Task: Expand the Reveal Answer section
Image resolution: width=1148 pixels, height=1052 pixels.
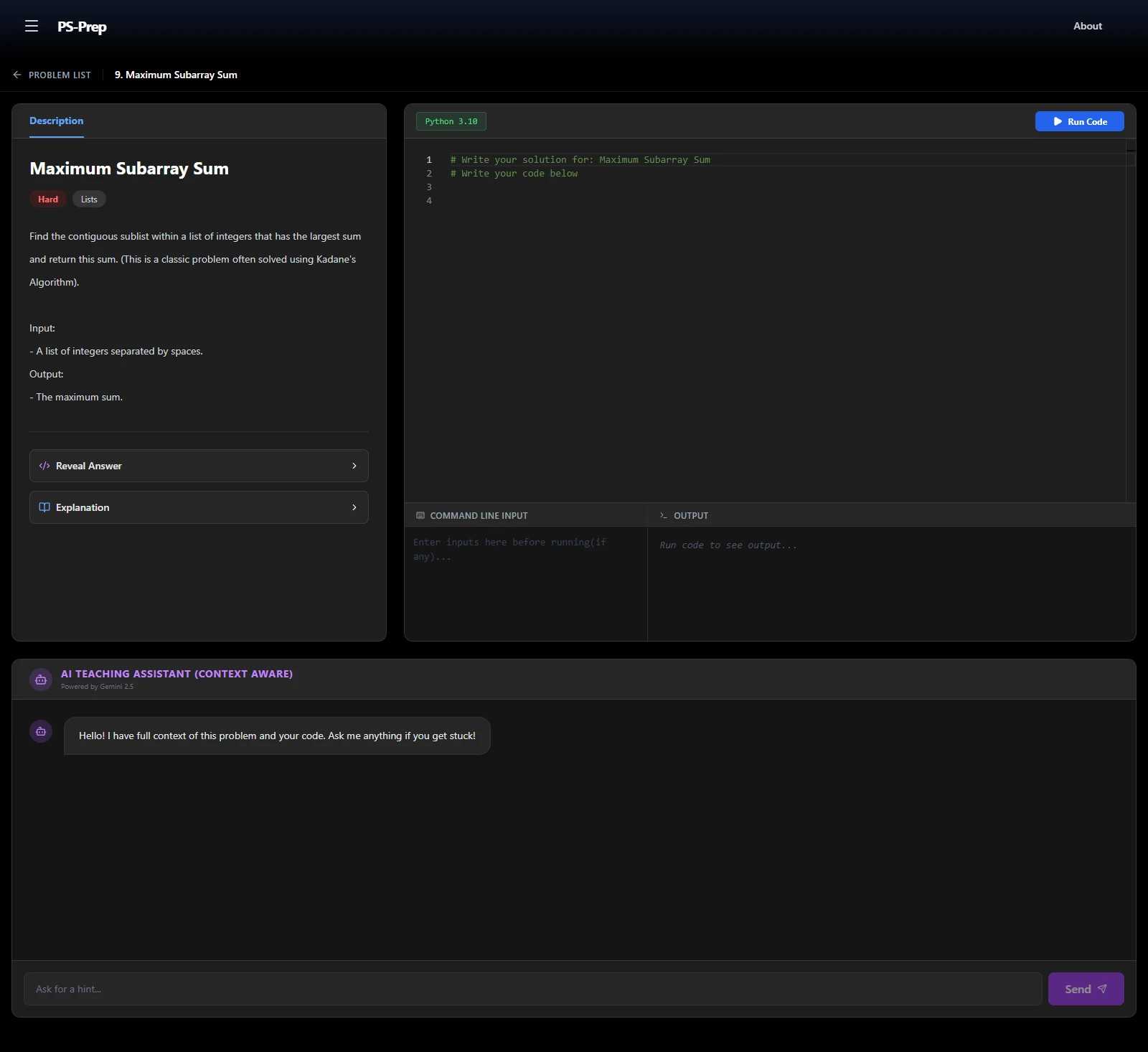Action: pyautogui.click(x=199, y=466)
